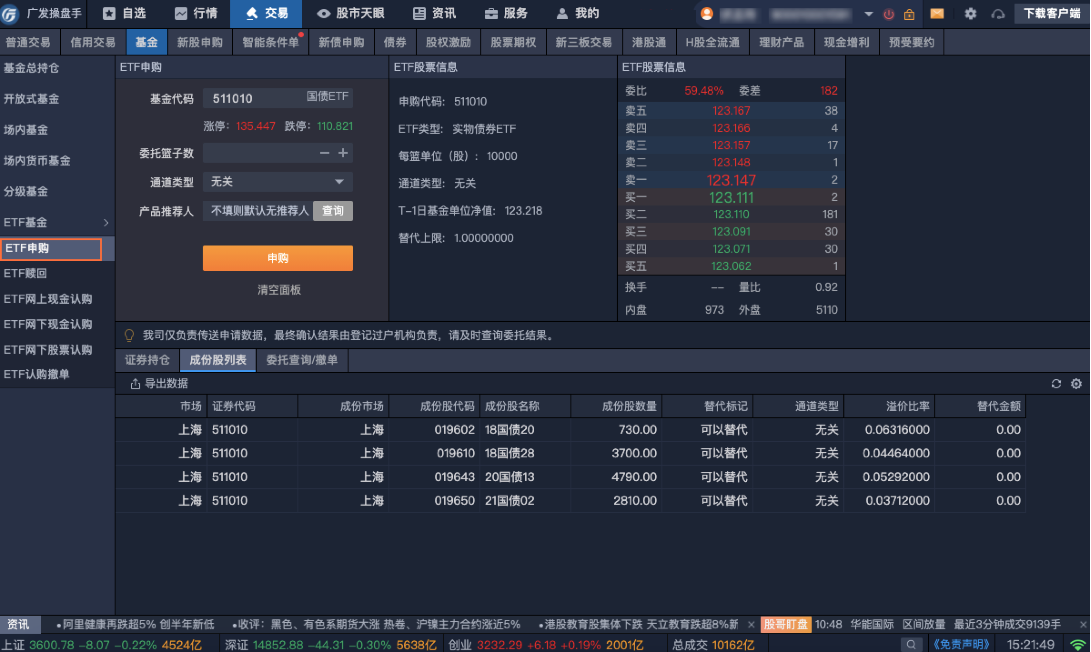Click the search magnifier in status bar
The height and width of the screenshot is (652, 1091).
[913, 644]
